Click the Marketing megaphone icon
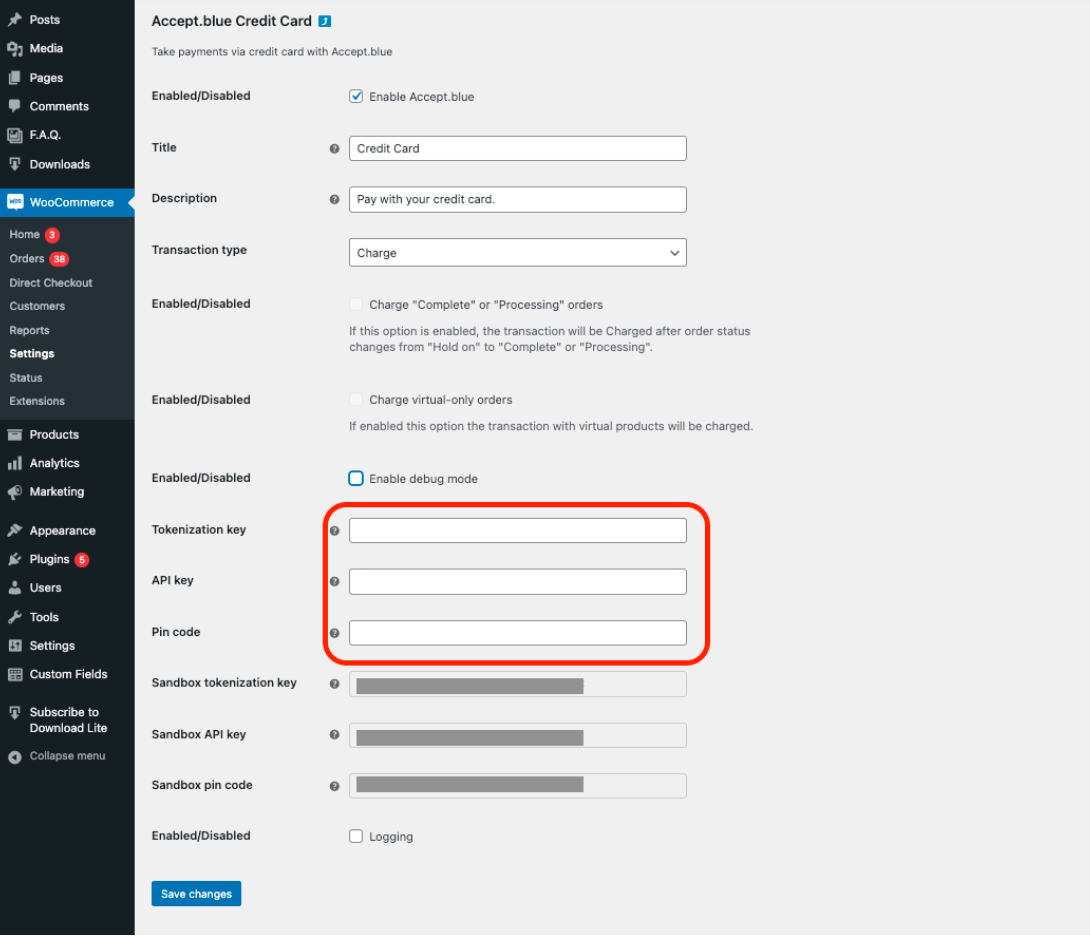The width and height of the screenshot is (1090, 936). pos(15,492)
